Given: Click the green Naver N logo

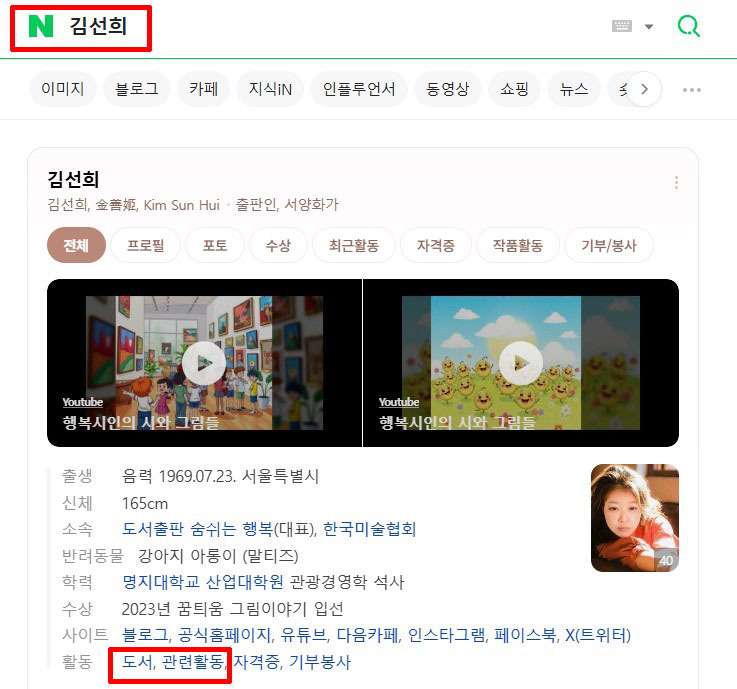Looking at the screenshot, I should [40, 26].
